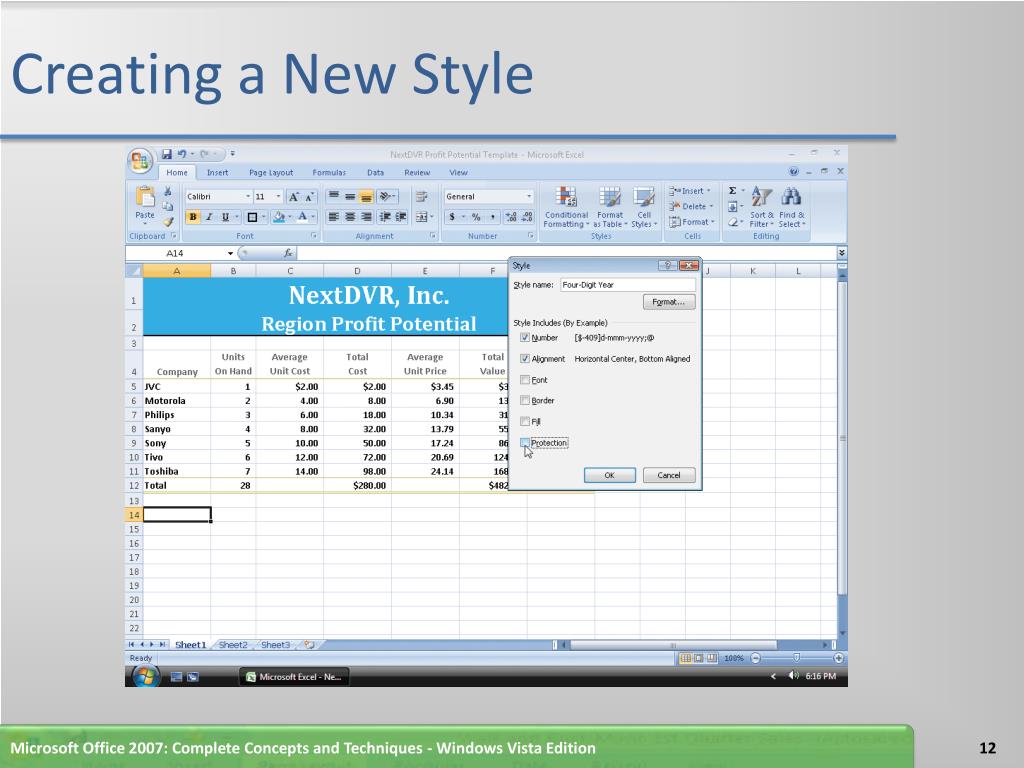Insert a new worksheet tab
Image resolution: width=1024 pixels, height=768 pixels.
pyautogui.click(x=310, y=645)
